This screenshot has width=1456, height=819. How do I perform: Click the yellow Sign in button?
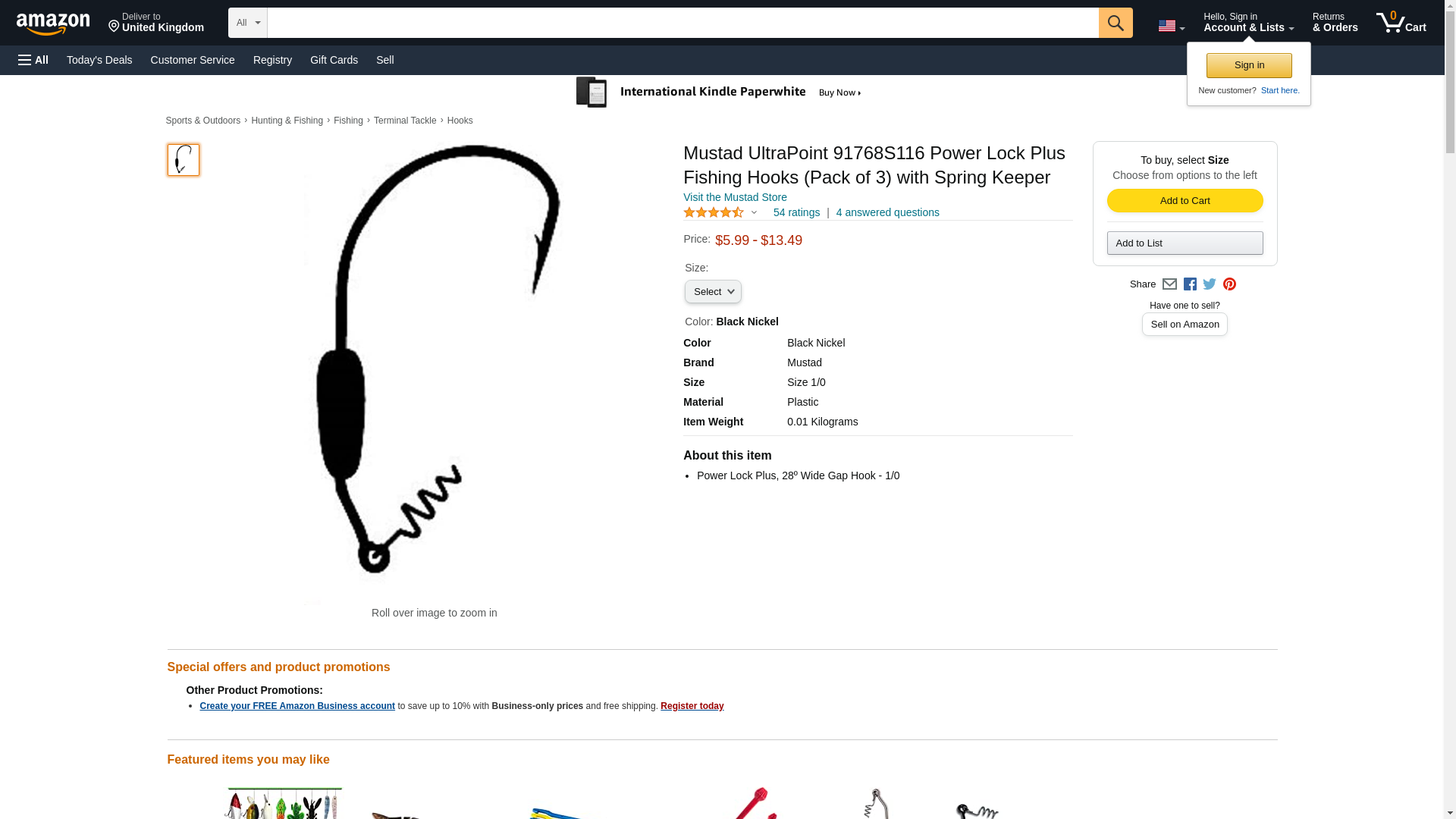(x=1249, y=65)
